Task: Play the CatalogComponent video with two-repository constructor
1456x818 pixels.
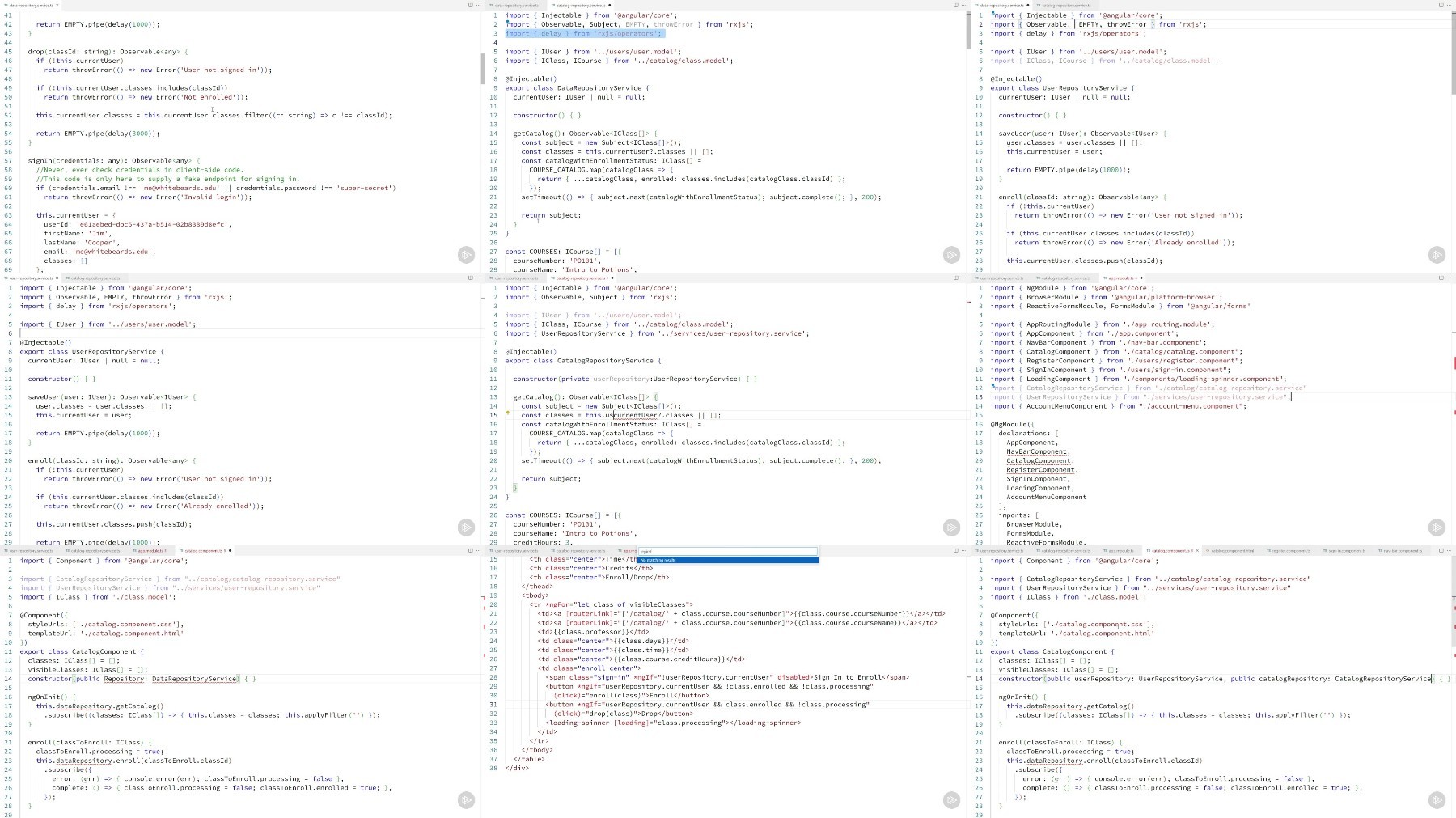Action: (1437, 800)
